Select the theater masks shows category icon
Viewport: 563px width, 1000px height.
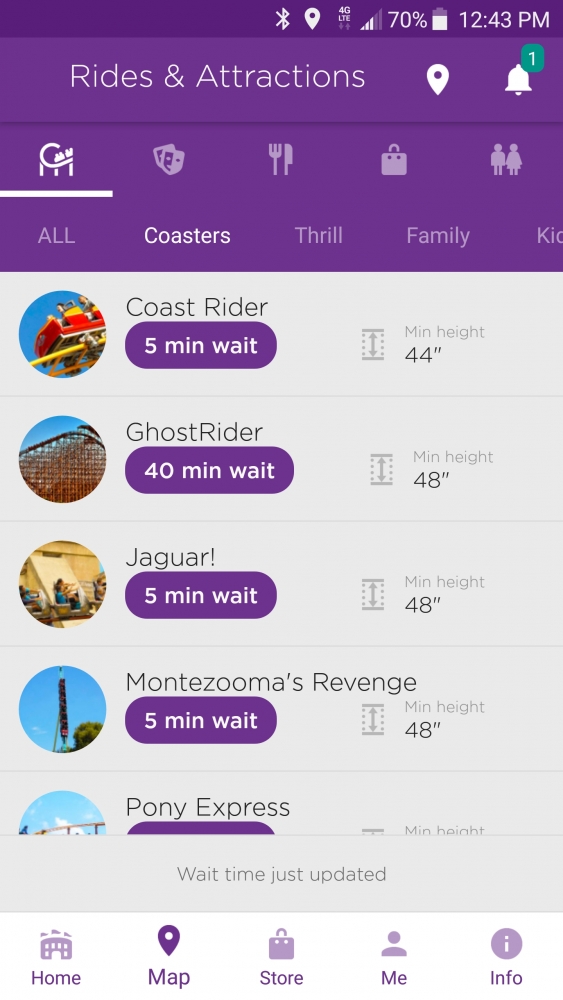(169, 159)
